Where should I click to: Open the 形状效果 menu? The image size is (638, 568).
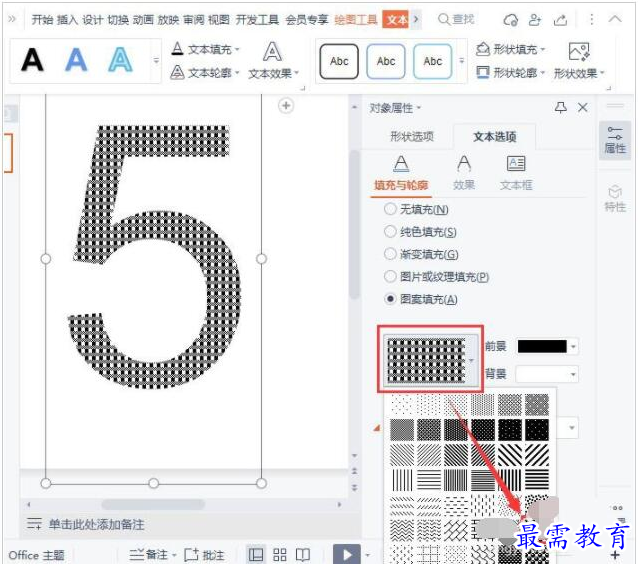pos(579,61)
